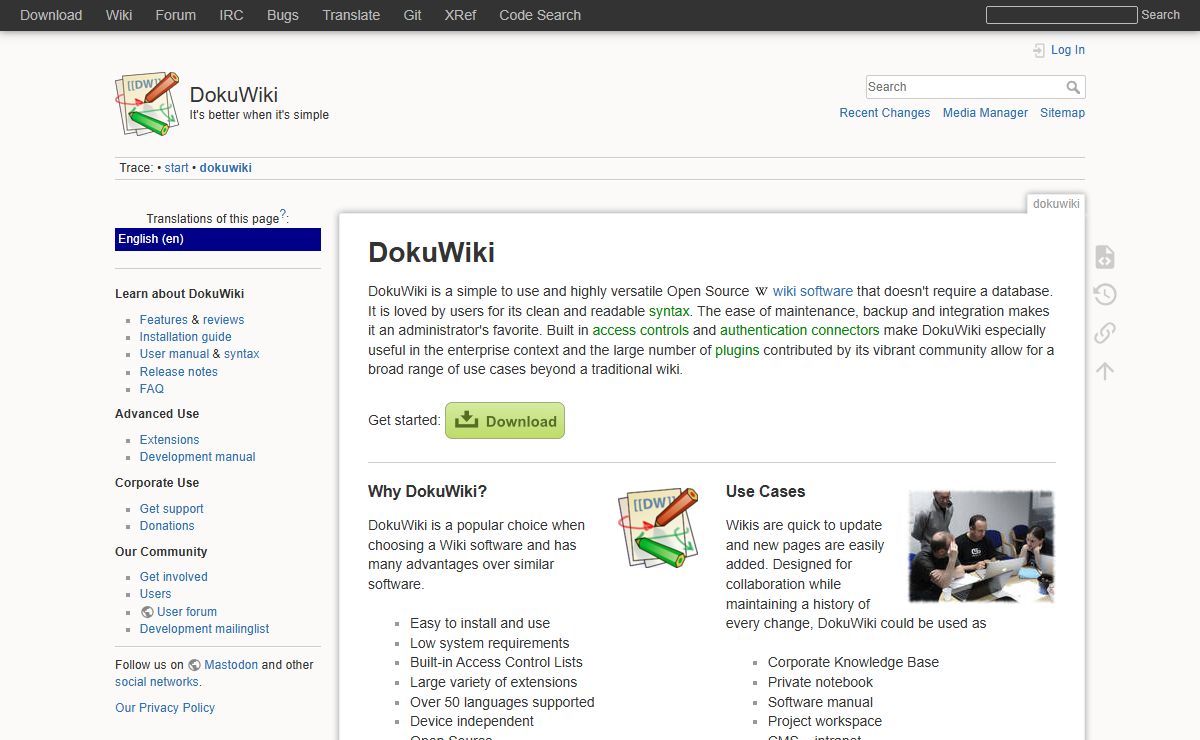Open the Release notes link
This screenshot has width=1200, height=740.
[178, 372]
